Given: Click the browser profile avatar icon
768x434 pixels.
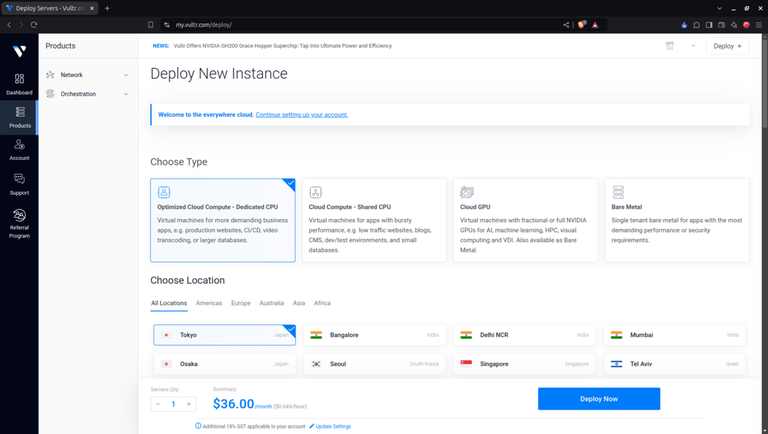Looking at the screenshot, I should click(746, 24).
